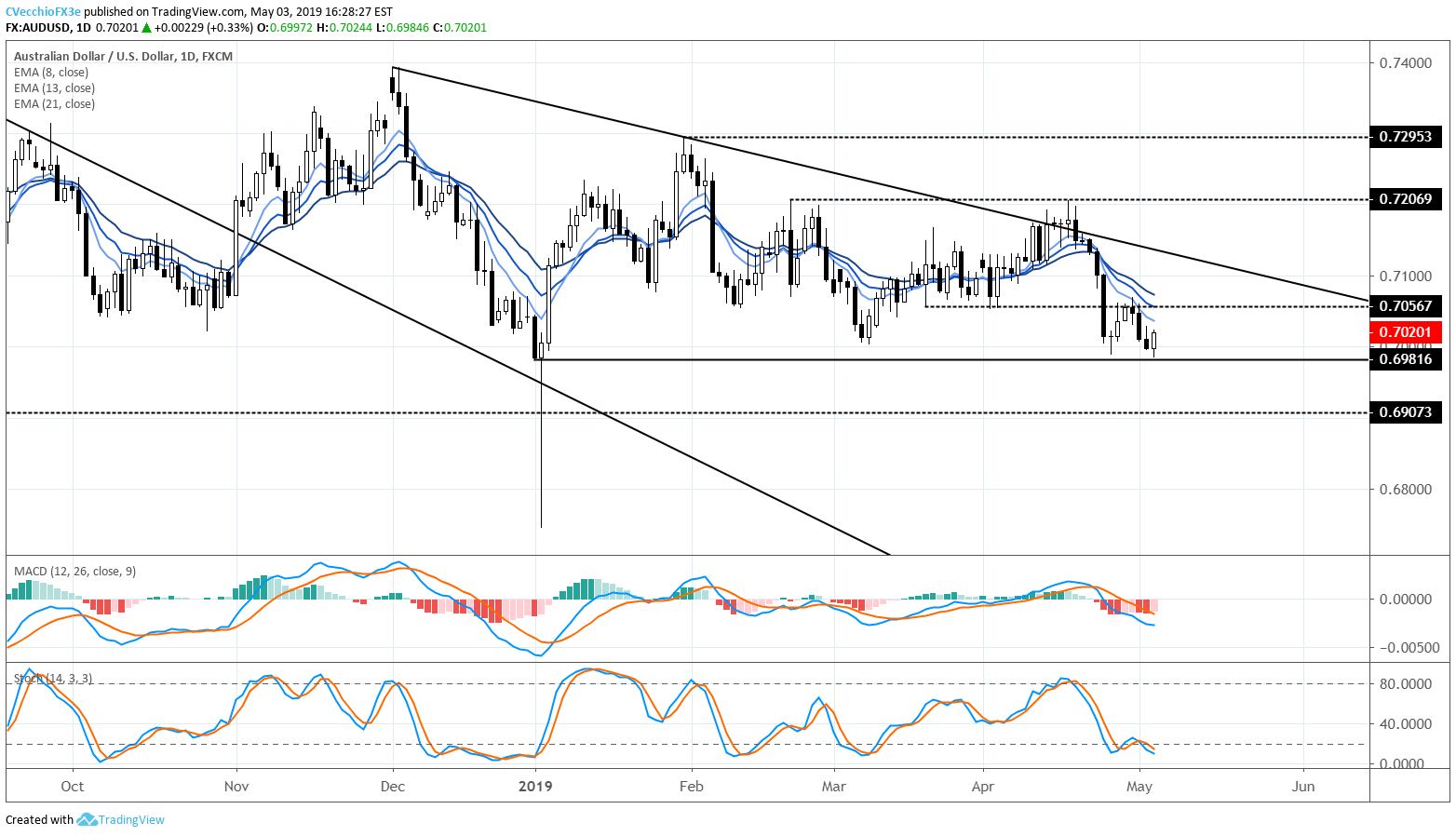Click the Mar label on the time axis
The width and height of the screenshot is (1456, 836).
[x=834, y=787]
